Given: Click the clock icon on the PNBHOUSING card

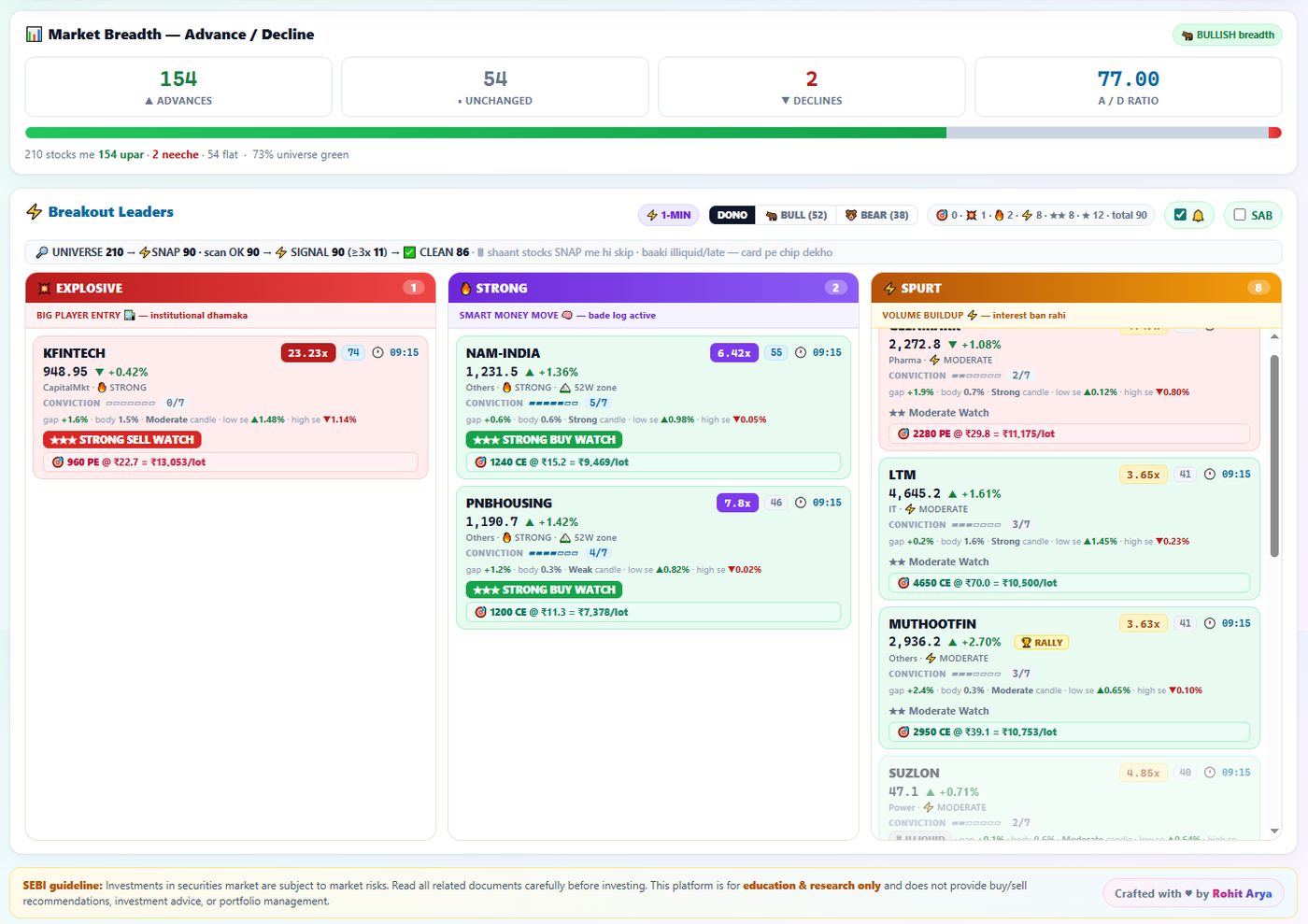Looking at the screenshot, I should [801, 503].
